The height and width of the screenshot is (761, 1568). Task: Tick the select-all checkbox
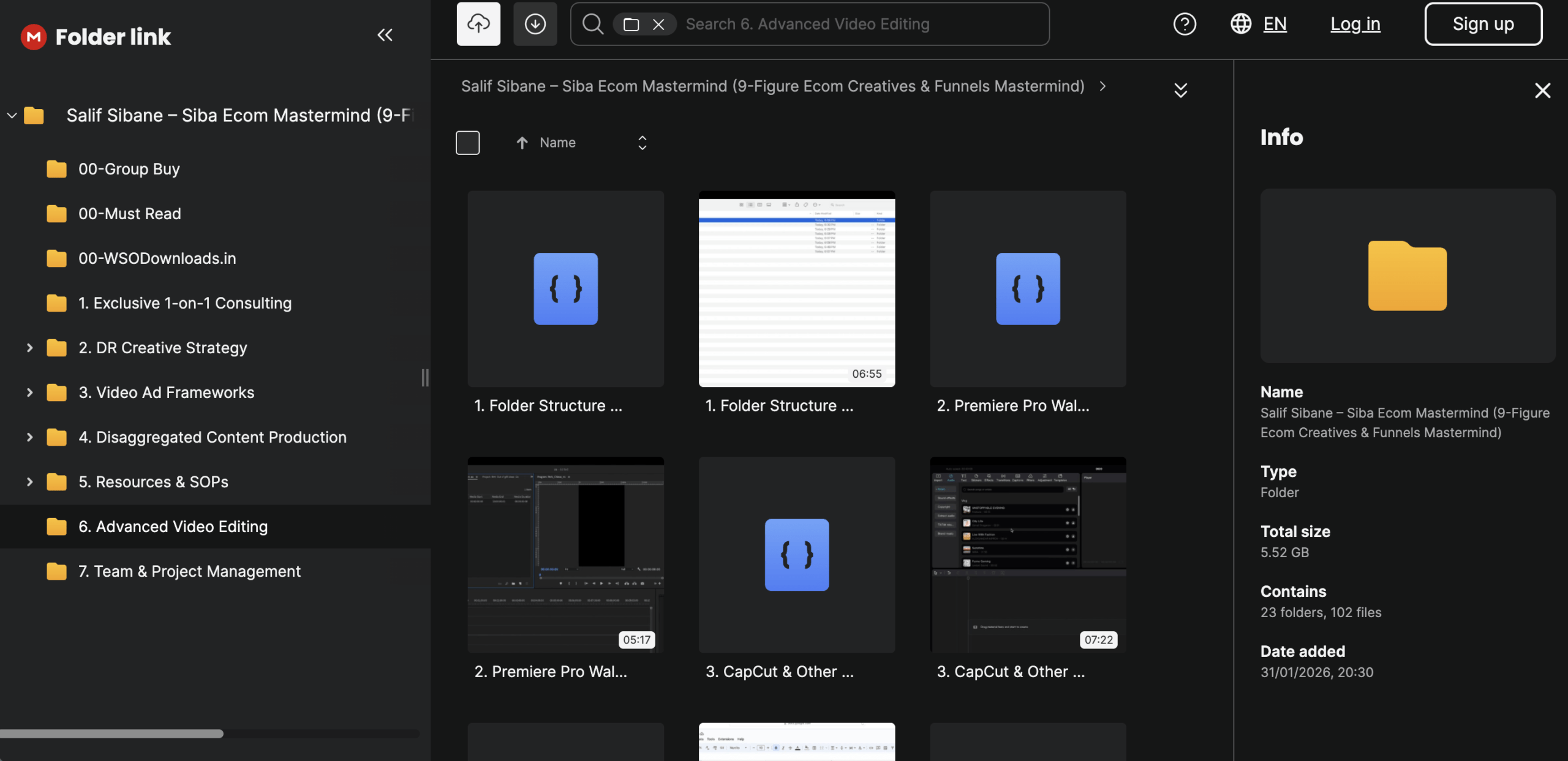(x=467, y=143)
